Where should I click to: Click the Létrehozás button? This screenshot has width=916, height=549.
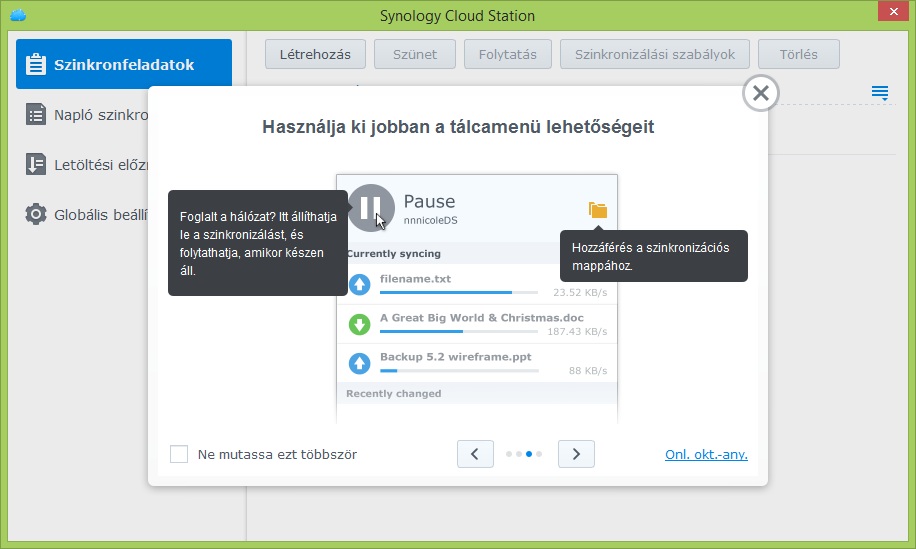pyautogui.click(x=315, y=54)
